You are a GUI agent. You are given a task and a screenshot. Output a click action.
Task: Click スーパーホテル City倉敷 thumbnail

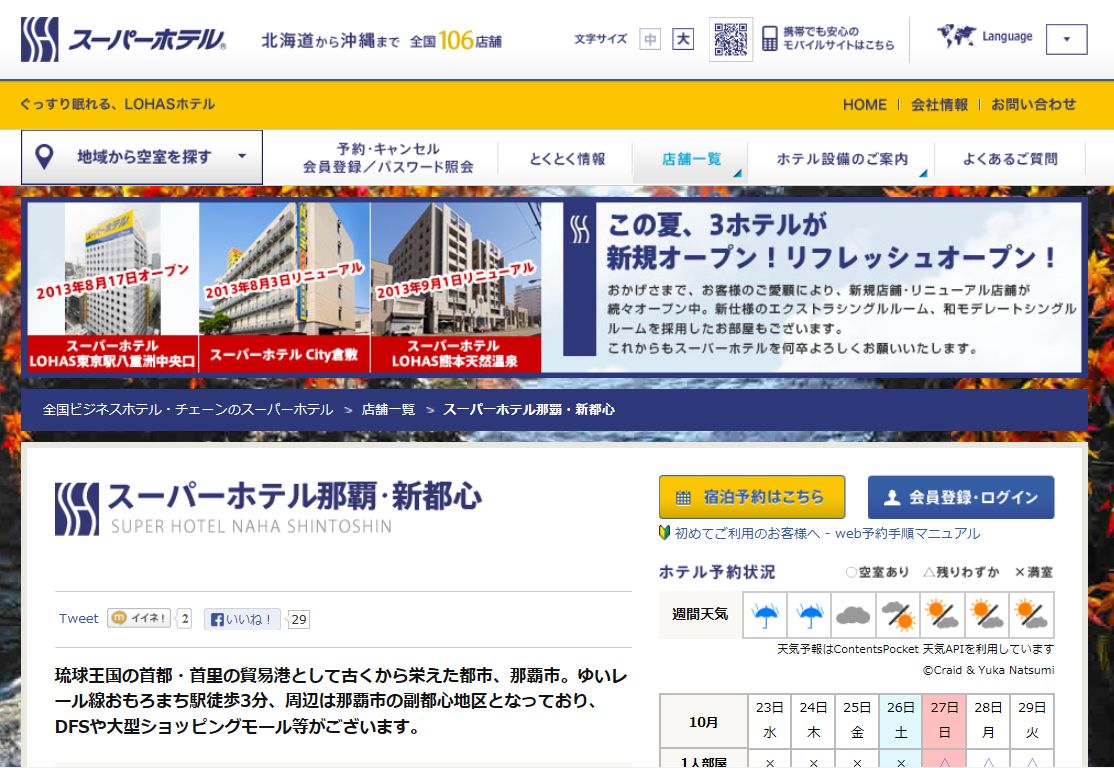(284, 287)
